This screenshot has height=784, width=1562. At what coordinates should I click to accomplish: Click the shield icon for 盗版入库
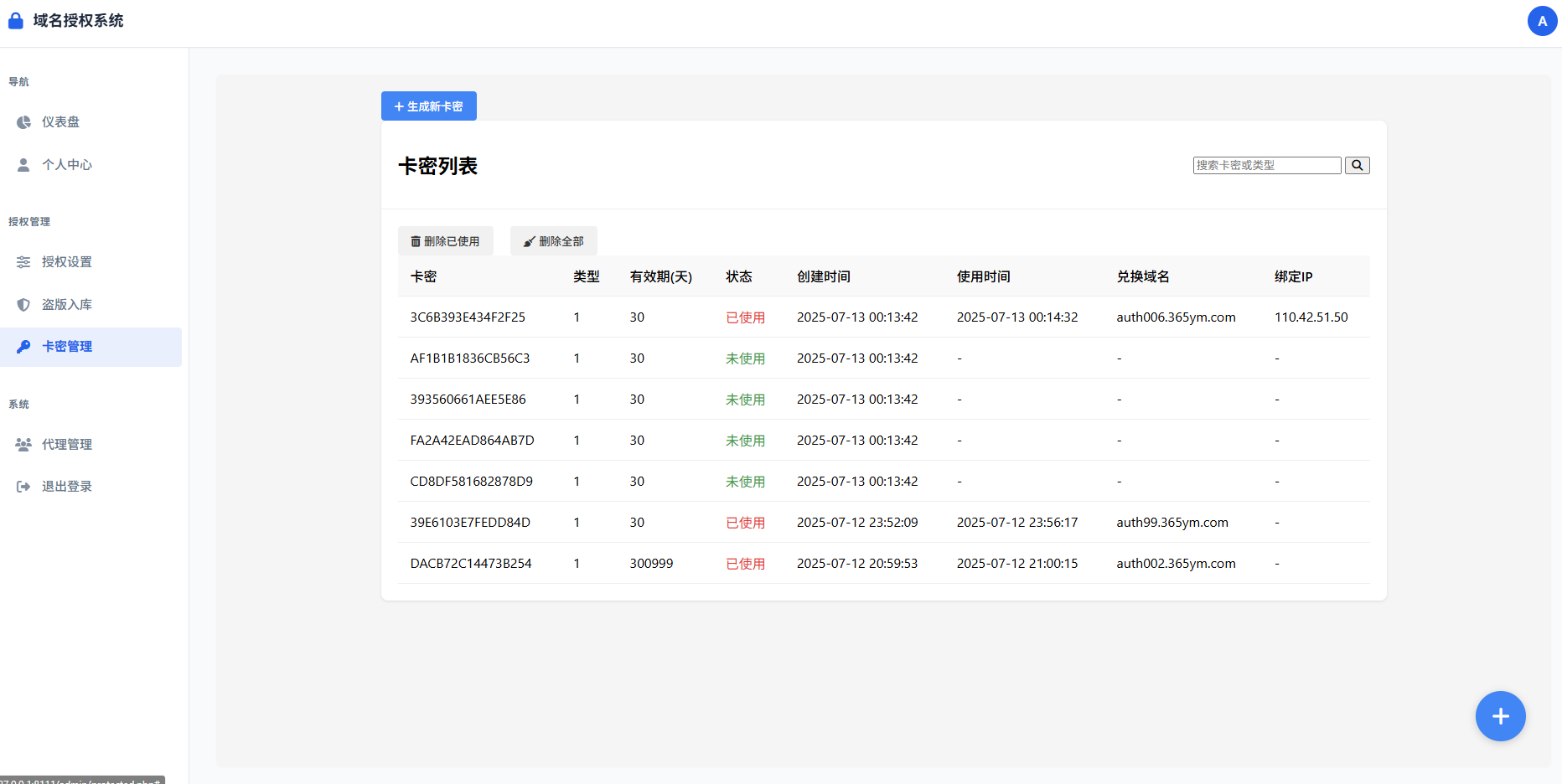tap(23, 305)
